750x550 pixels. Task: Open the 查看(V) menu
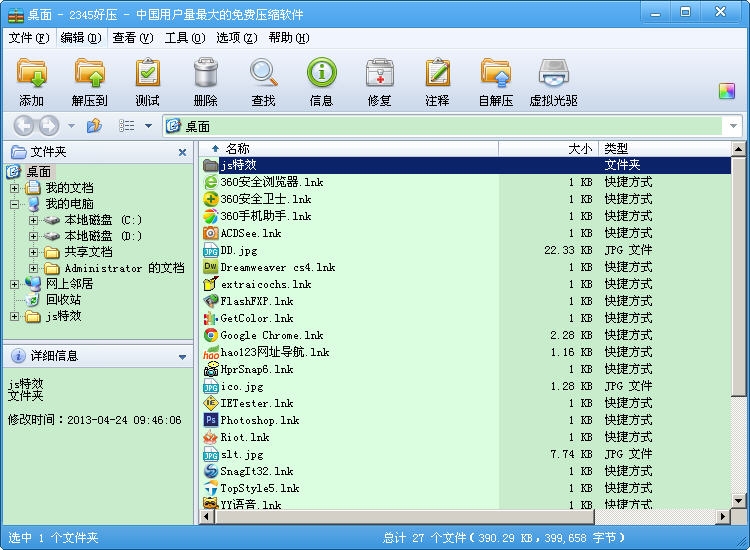point(132,38)
